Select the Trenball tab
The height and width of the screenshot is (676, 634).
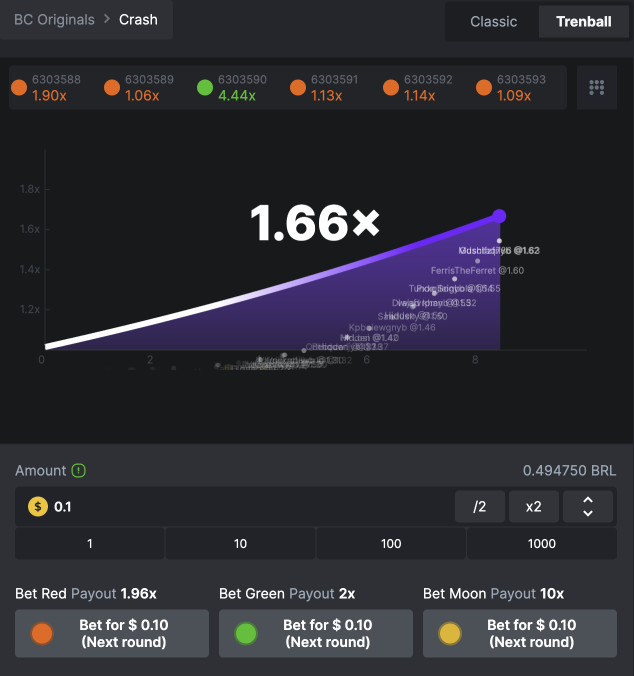(x=584, y=22)
